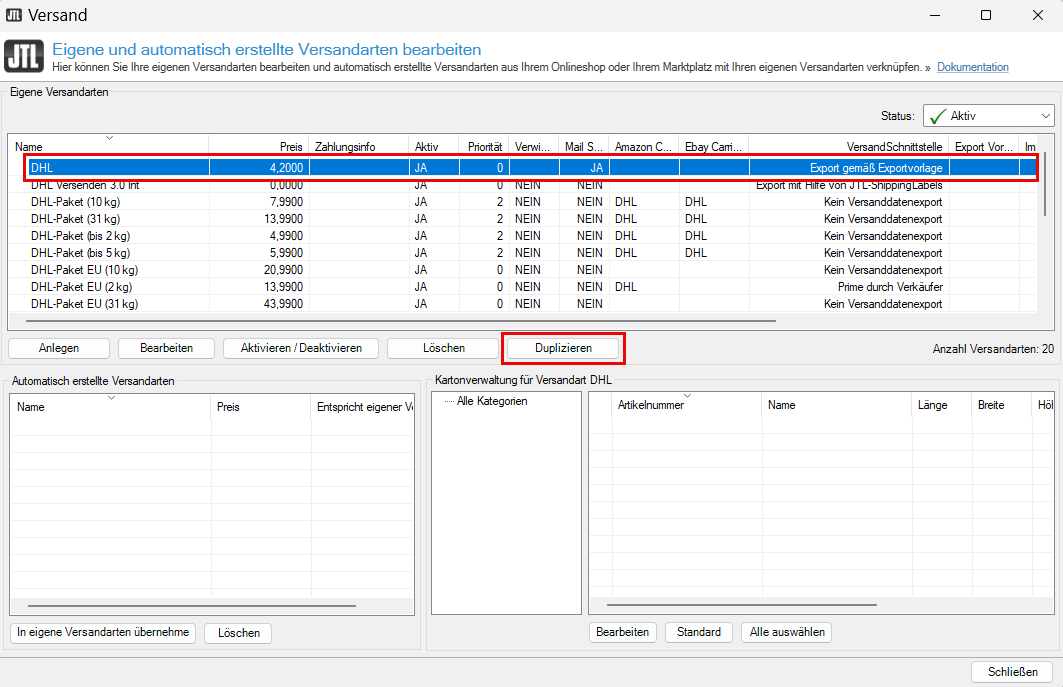Click the Schließen button
The width and height of the screenshot is (1063, 687).
pos(1012,671)
